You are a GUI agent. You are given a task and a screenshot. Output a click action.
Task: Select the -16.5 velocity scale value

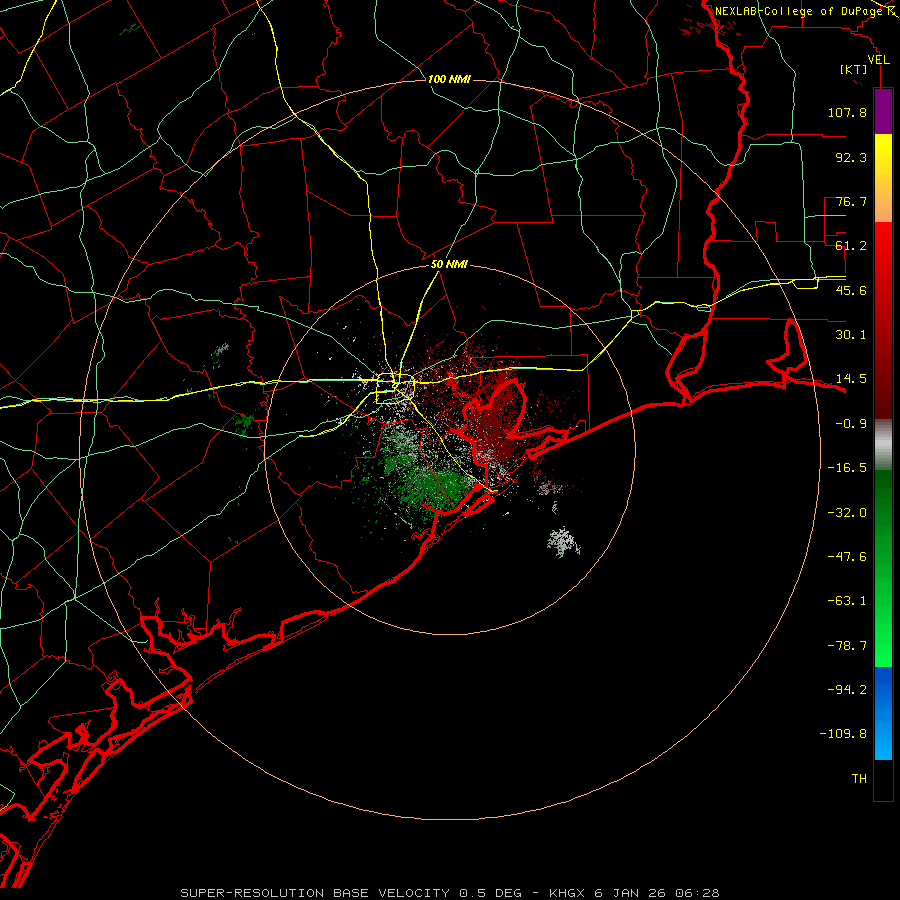(x=847, y=468)
